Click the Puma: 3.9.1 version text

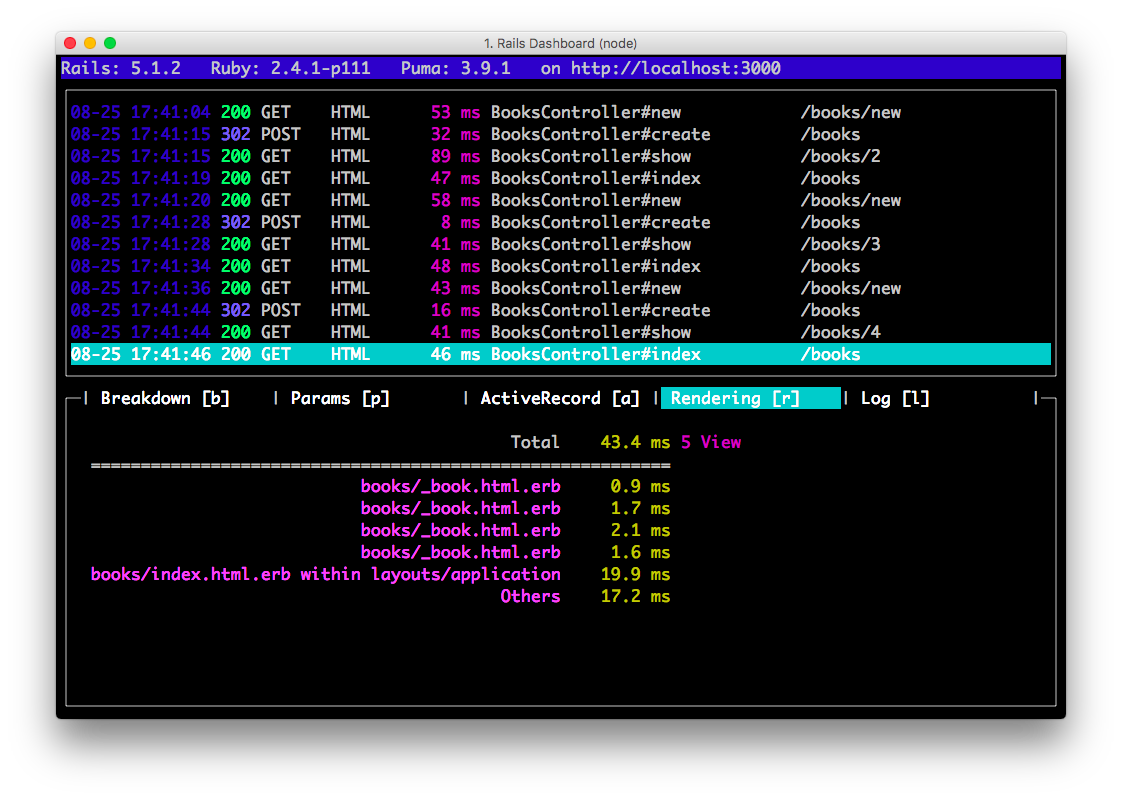(x=456, y=69)
